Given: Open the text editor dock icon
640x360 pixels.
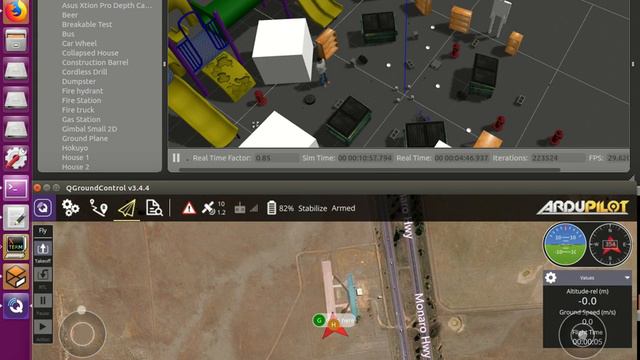Looking at the screenshot, I should coord(16,217).
